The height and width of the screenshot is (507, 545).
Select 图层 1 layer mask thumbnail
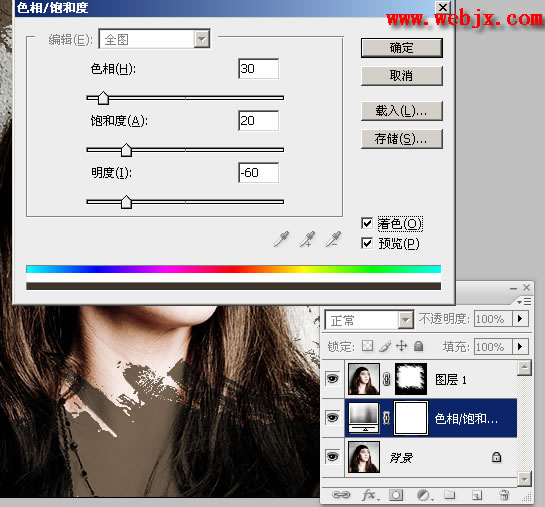pos(411,379)
